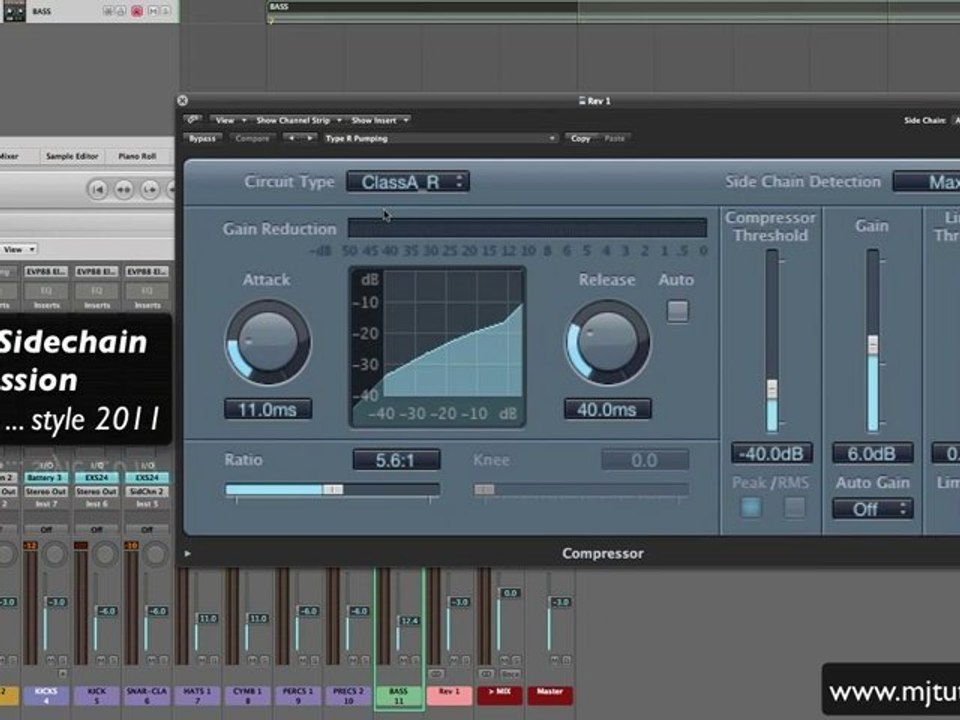
Task: Enable Peak detection mode button
Action: pos(751,508)
